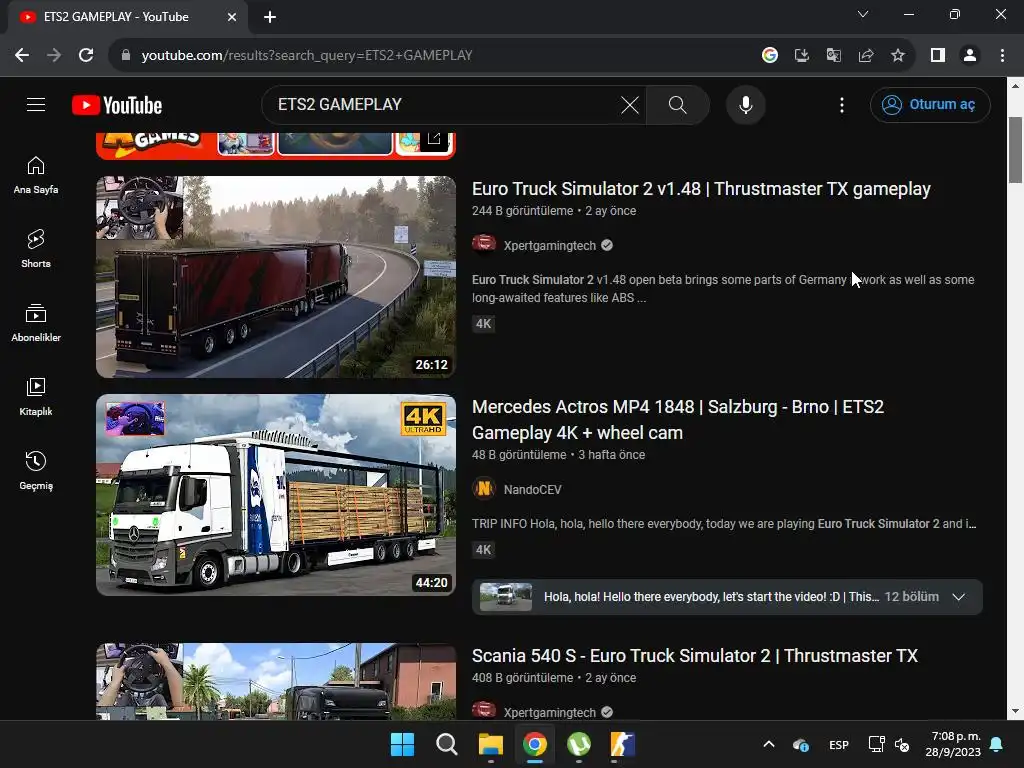This screenshot has height=768, width=1024.
Task: Open YouTube settings three-dot menu
Action: pos(842,104)
